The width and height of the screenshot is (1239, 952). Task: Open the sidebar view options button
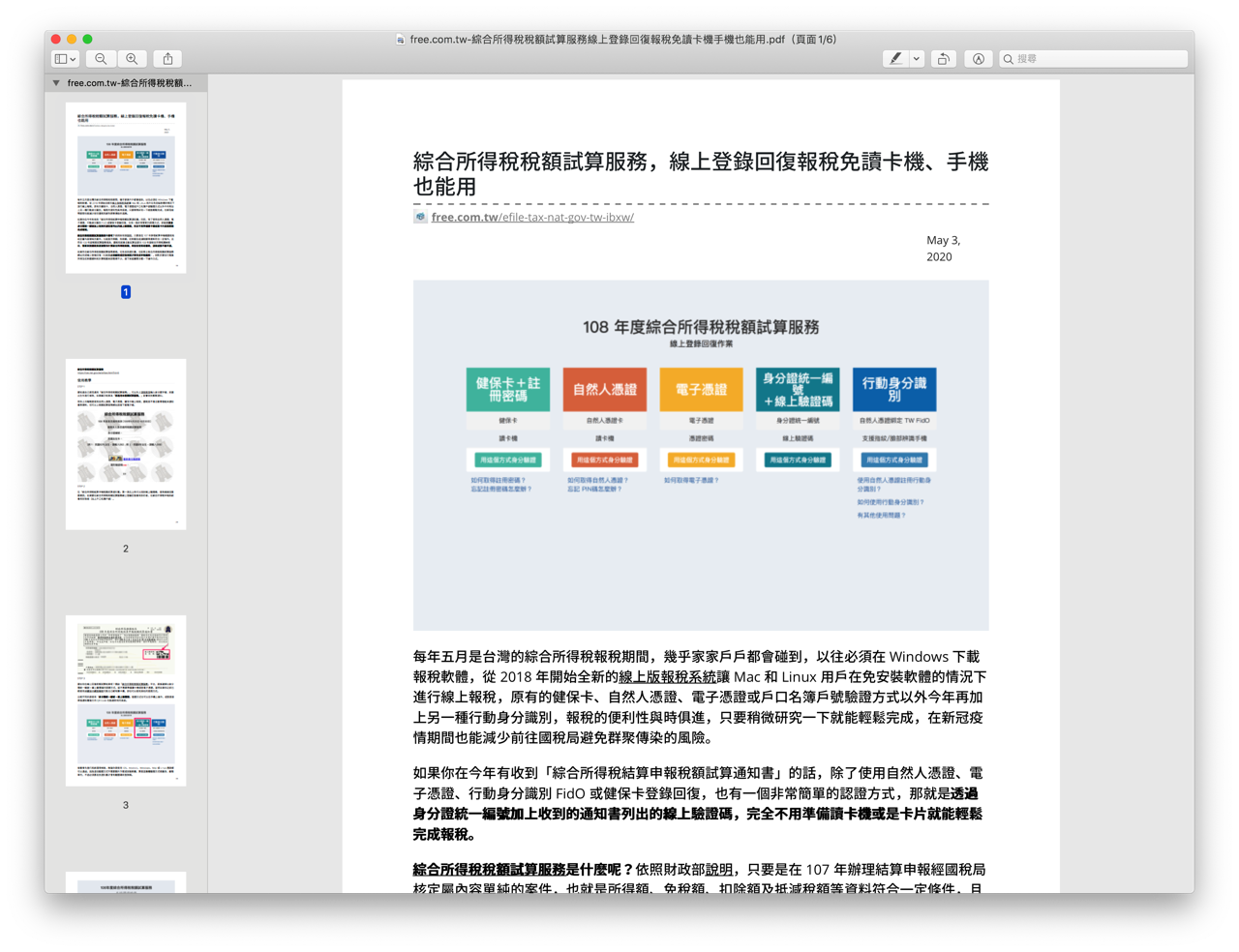(x=66, y=59)
